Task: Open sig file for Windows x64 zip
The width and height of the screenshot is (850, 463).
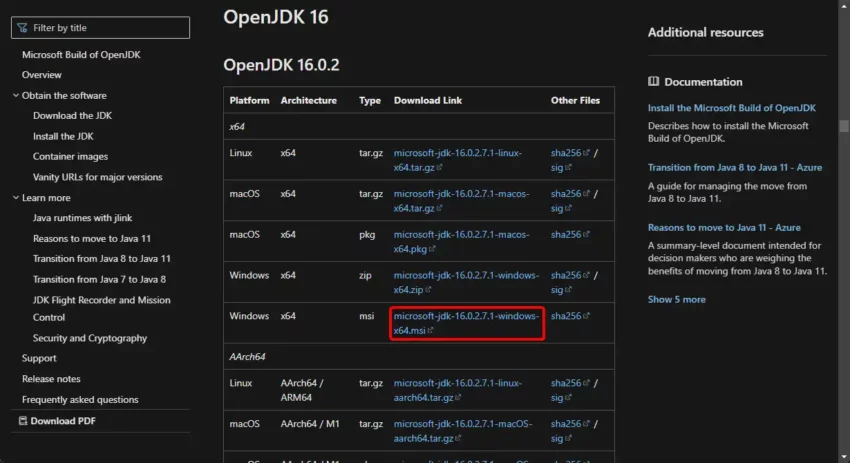Action: coord(561,290)
